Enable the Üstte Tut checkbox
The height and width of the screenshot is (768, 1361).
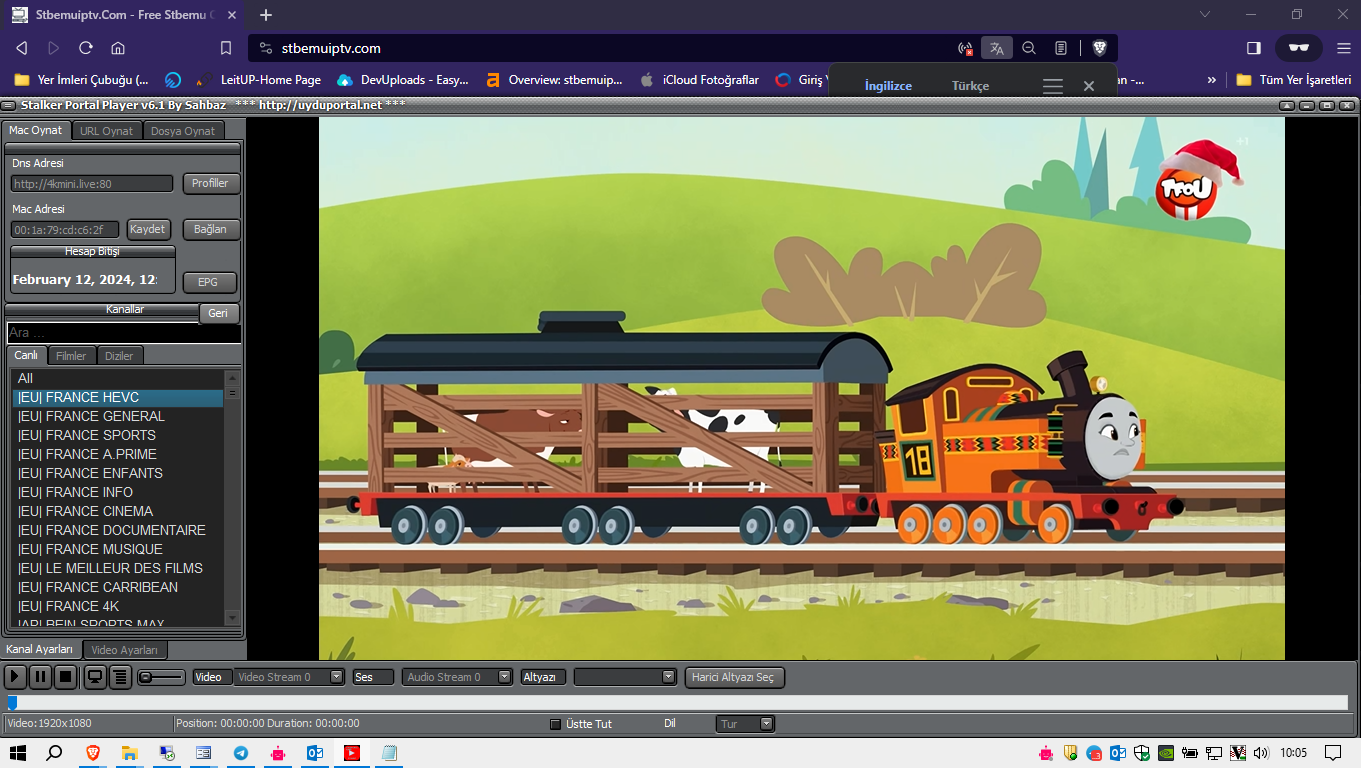[556, 724]
